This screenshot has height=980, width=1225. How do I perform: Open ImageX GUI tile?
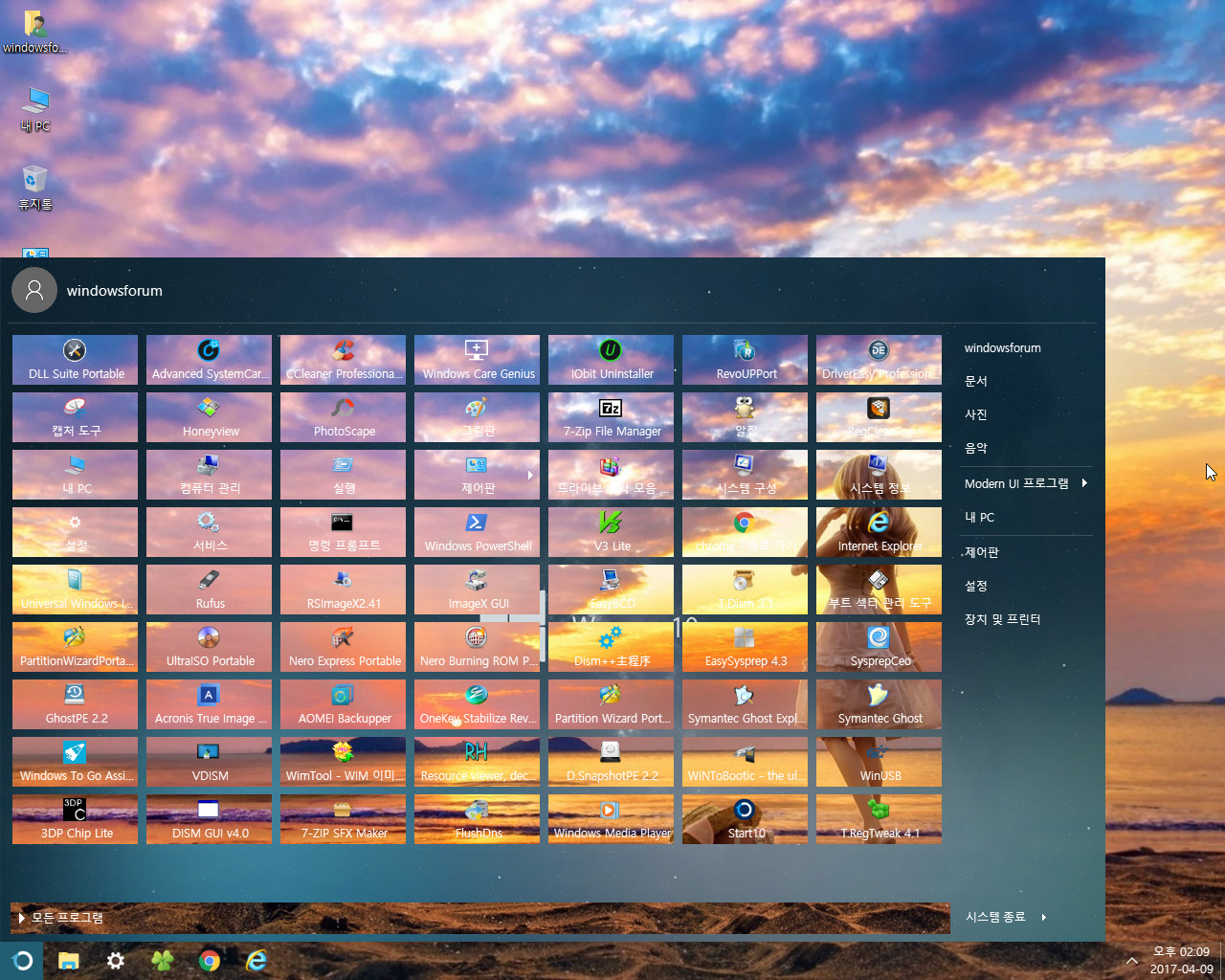[477, 590]
